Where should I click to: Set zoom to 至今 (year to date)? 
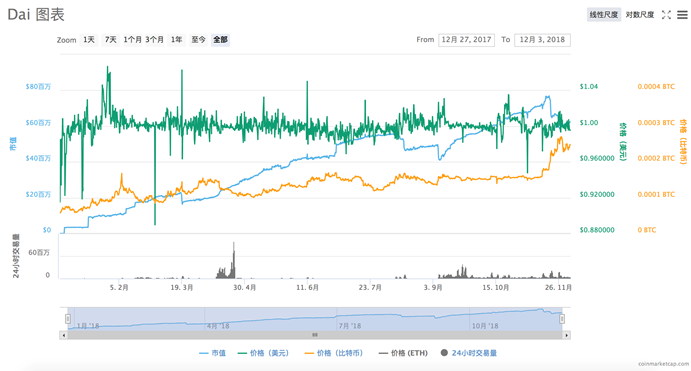point(198,40)
